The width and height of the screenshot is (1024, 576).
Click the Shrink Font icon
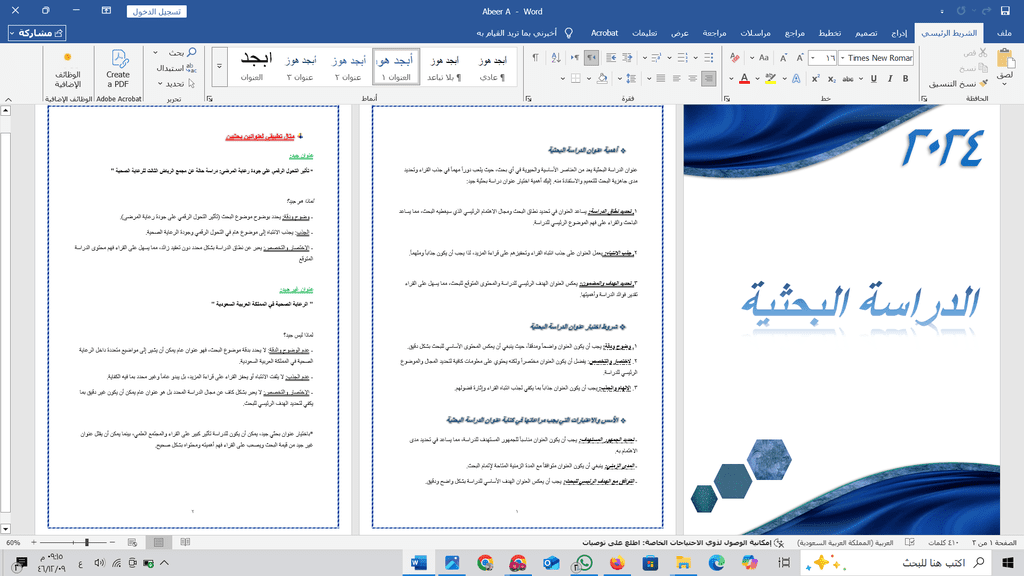tap(784, 58)
